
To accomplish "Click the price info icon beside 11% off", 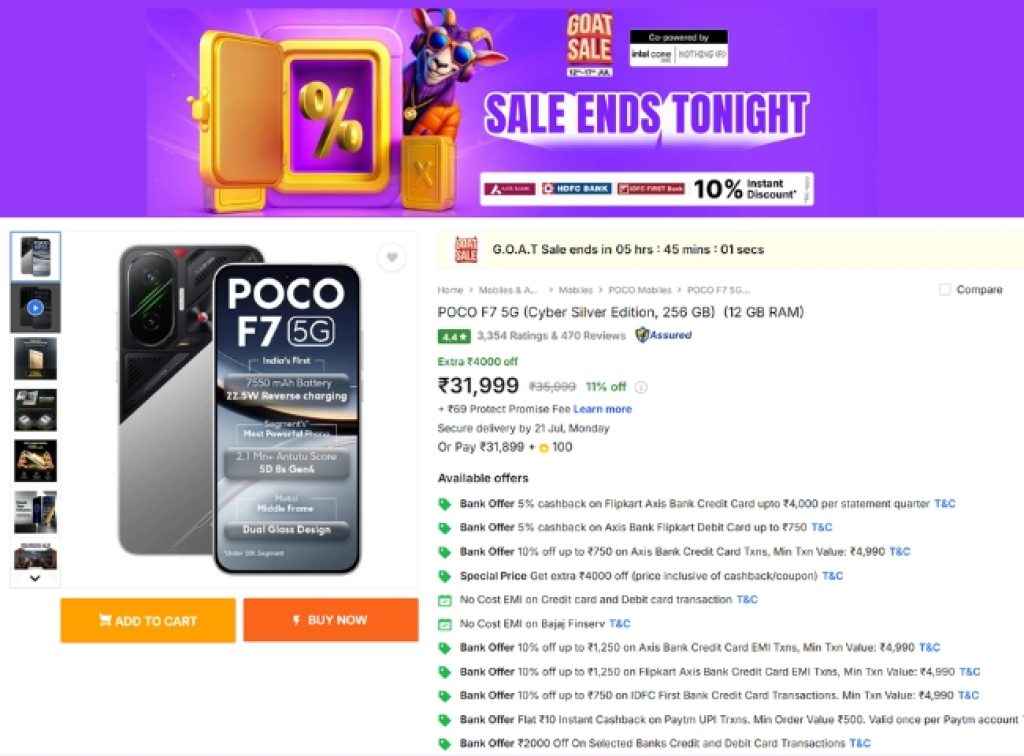I will [641, 387].
